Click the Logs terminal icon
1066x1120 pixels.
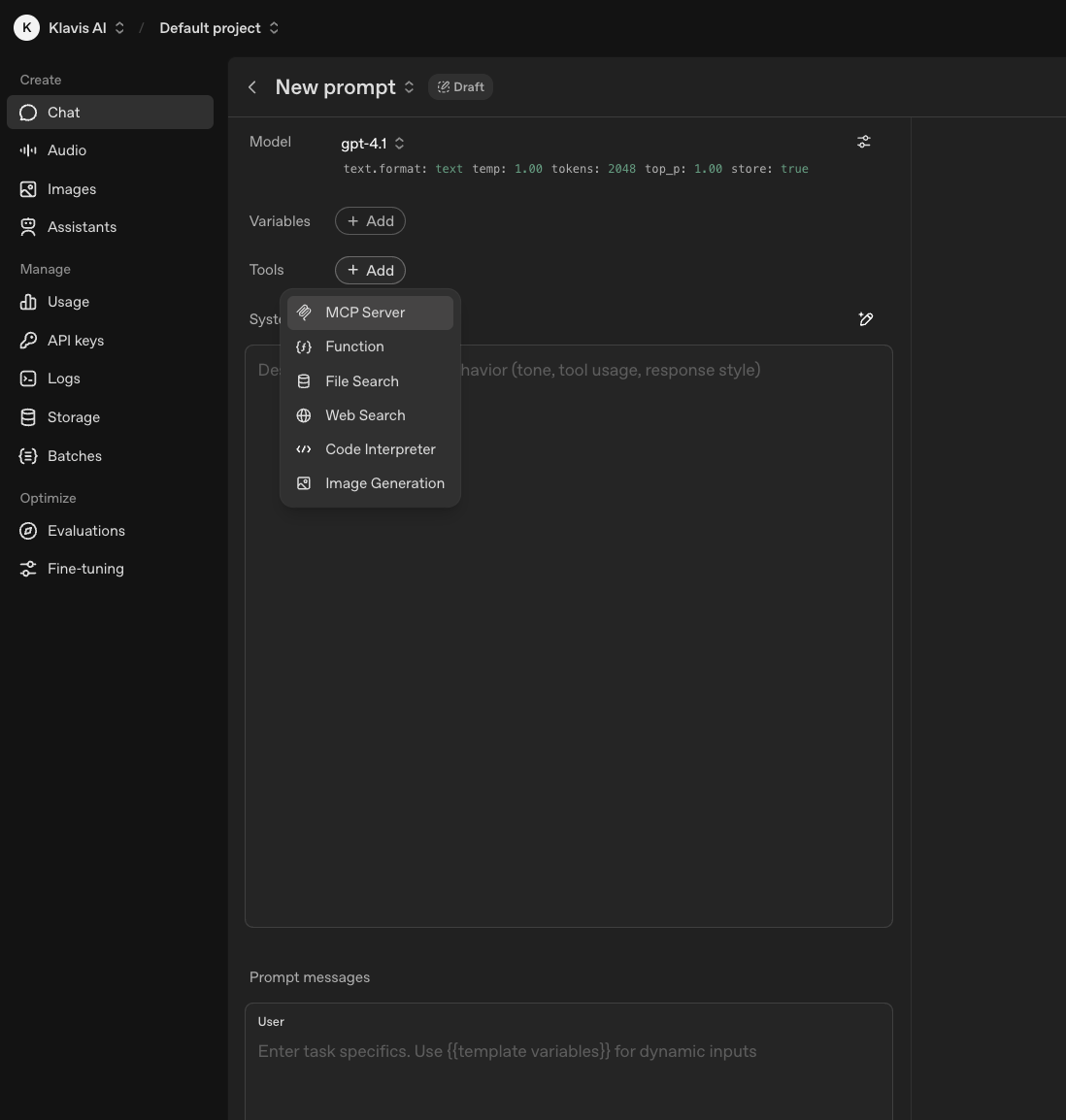pyautogui.click(x=28, y=379)
